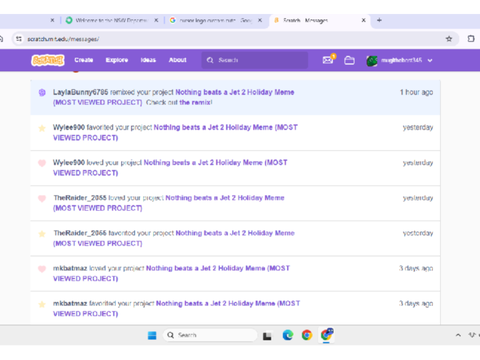The height and width of the screenshot is (360, 480).
Task: Open project link in mkbatmaz loved message
Action: coord(171,273)
